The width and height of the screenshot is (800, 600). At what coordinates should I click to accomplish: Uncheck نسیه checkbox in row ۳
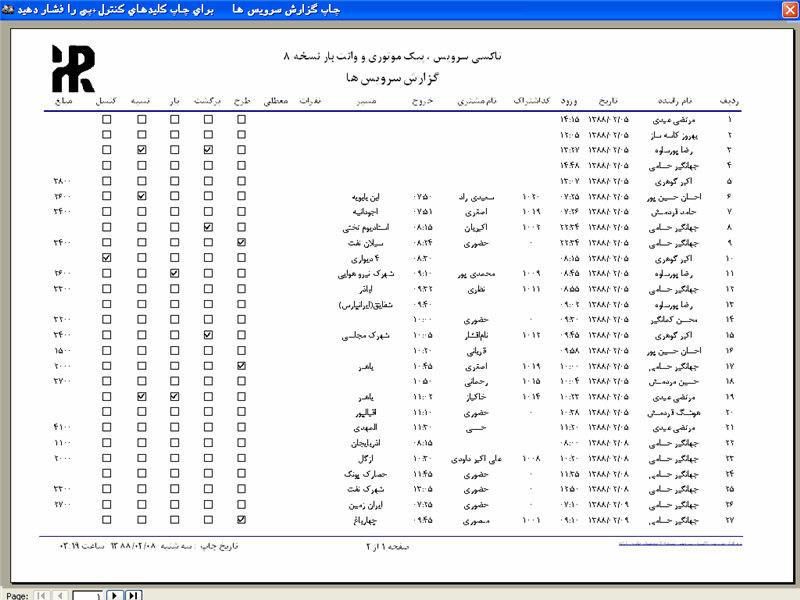142,150
